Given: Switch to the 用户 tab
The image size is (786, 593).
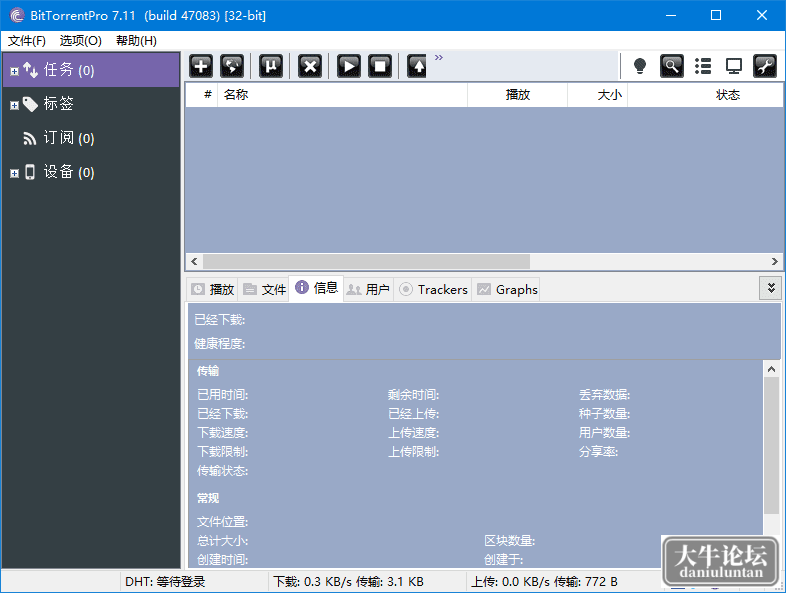Looking at the screenshot, I should [368, 289].
